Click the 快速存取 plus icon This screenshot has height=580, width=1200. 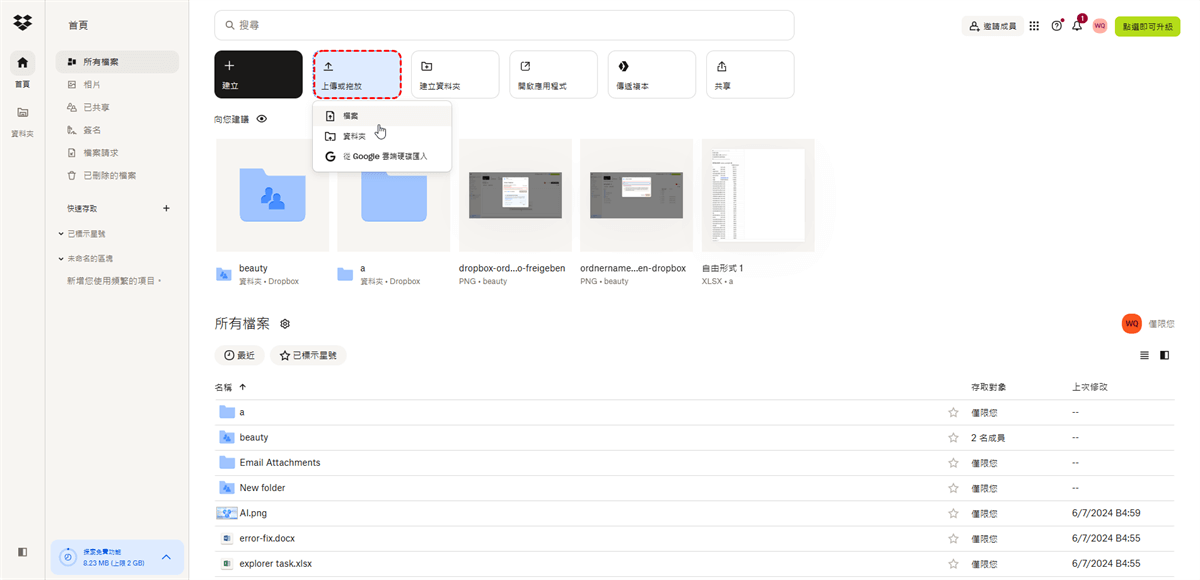tap(166, 208)
